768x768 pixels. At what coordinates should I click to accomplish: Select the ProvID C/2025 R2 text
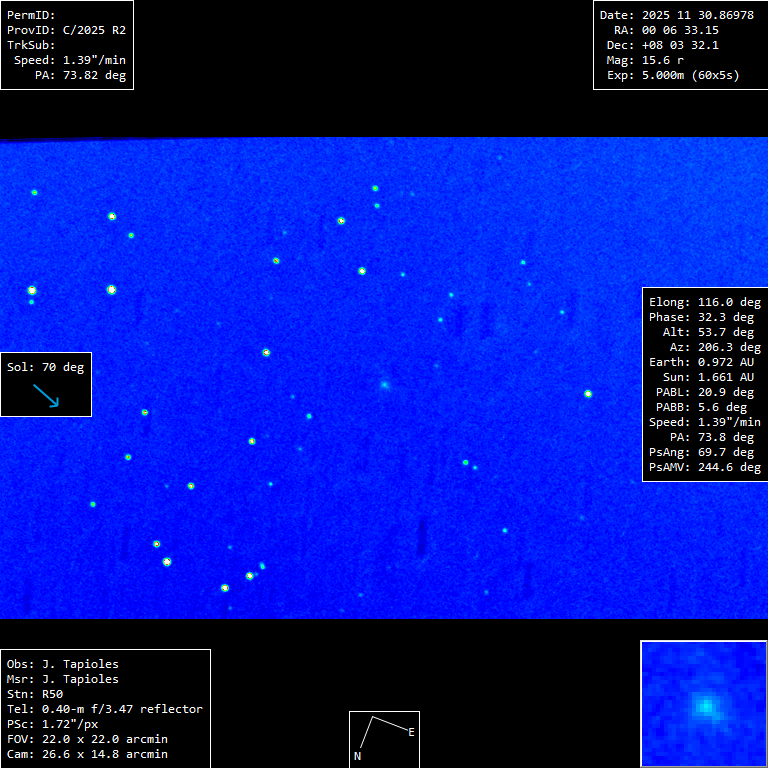[66, 30]
